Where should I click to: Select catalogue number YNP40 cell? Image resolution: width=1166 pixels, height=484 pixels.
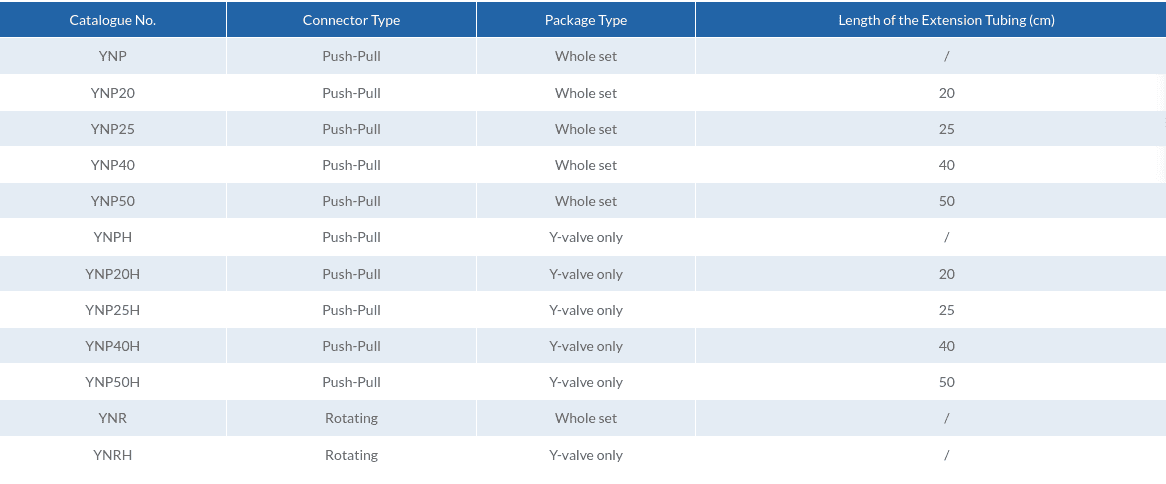(112, 165)
